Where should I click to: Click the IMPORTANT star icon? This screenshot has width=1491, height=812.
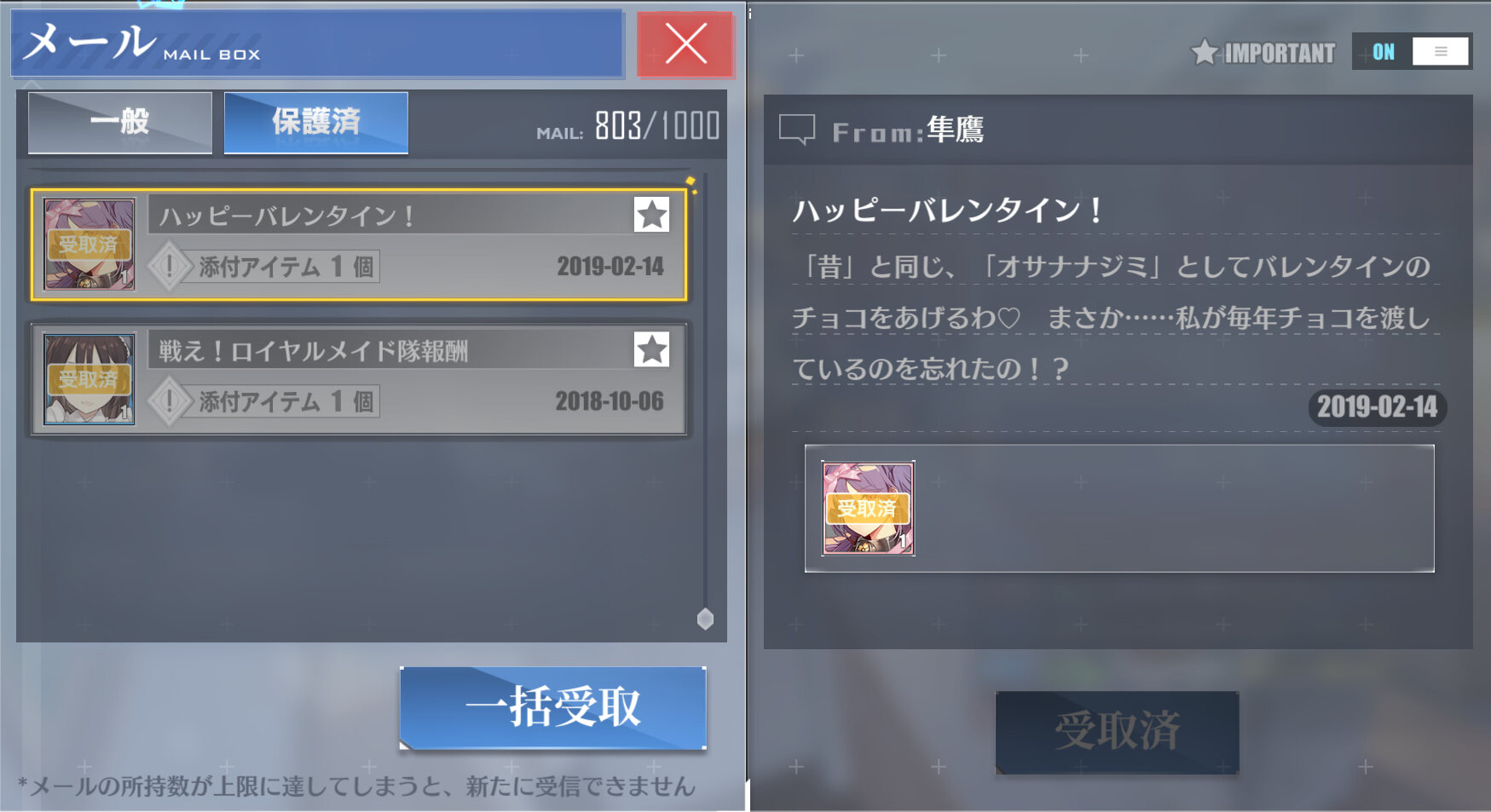pyautogui.click(x=1205, y=52)
